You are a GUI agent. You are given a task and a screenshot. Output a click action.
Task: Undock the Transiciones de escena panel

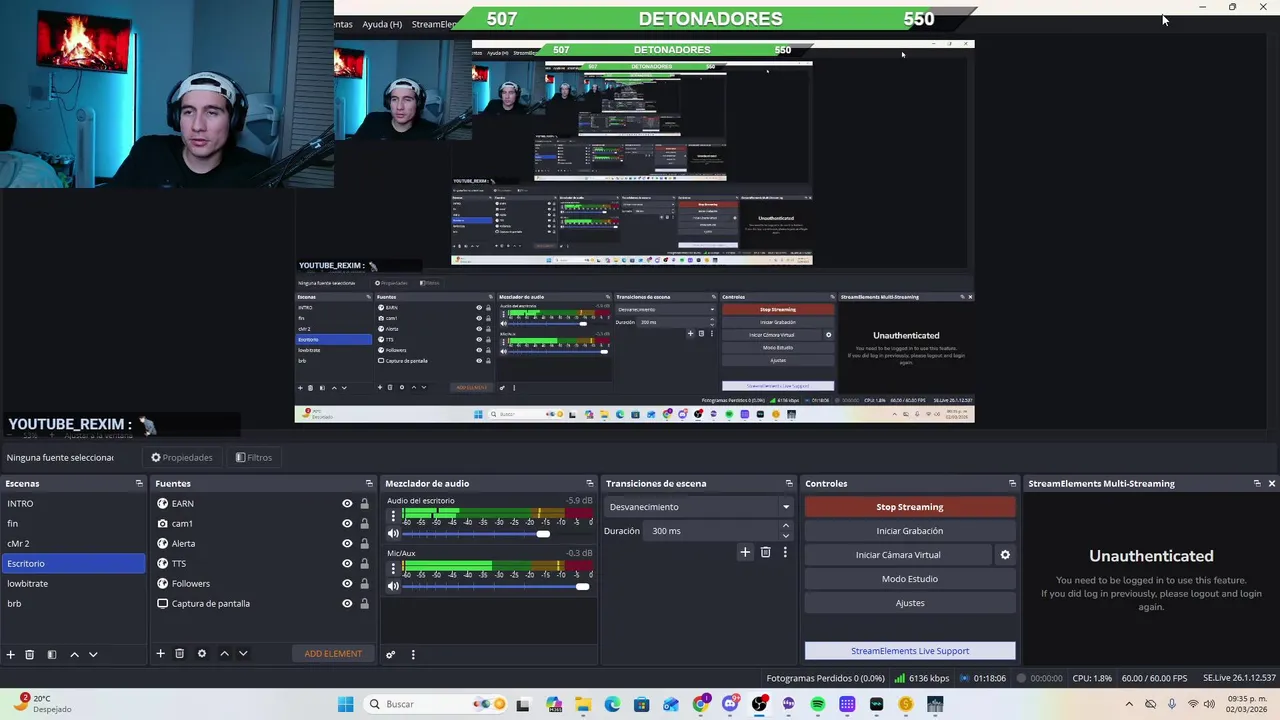pos(789,484)
